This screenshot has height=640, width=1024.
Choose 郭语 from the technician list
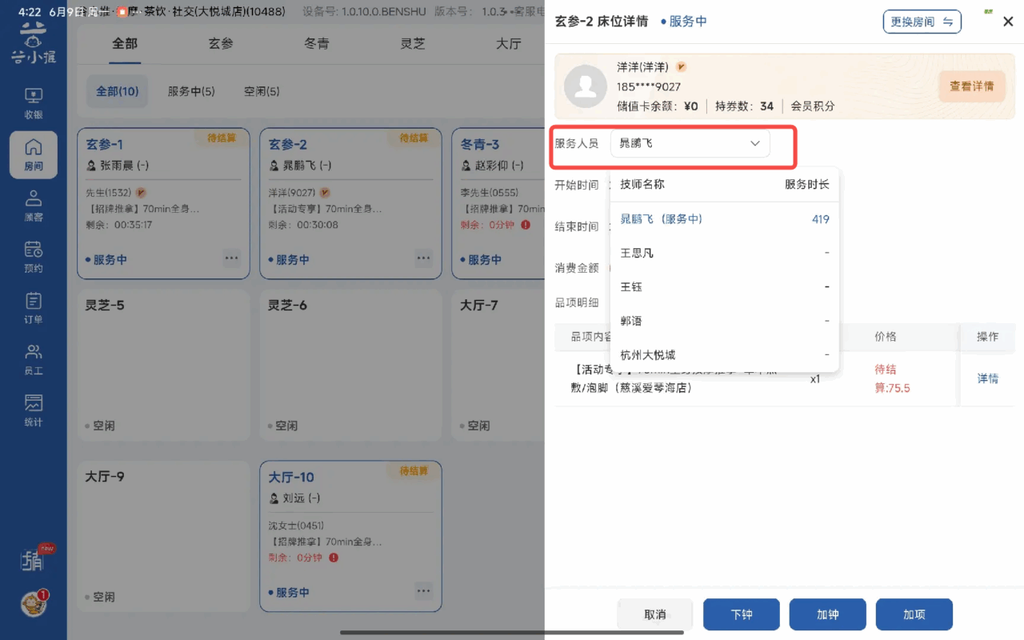(724, 321)
